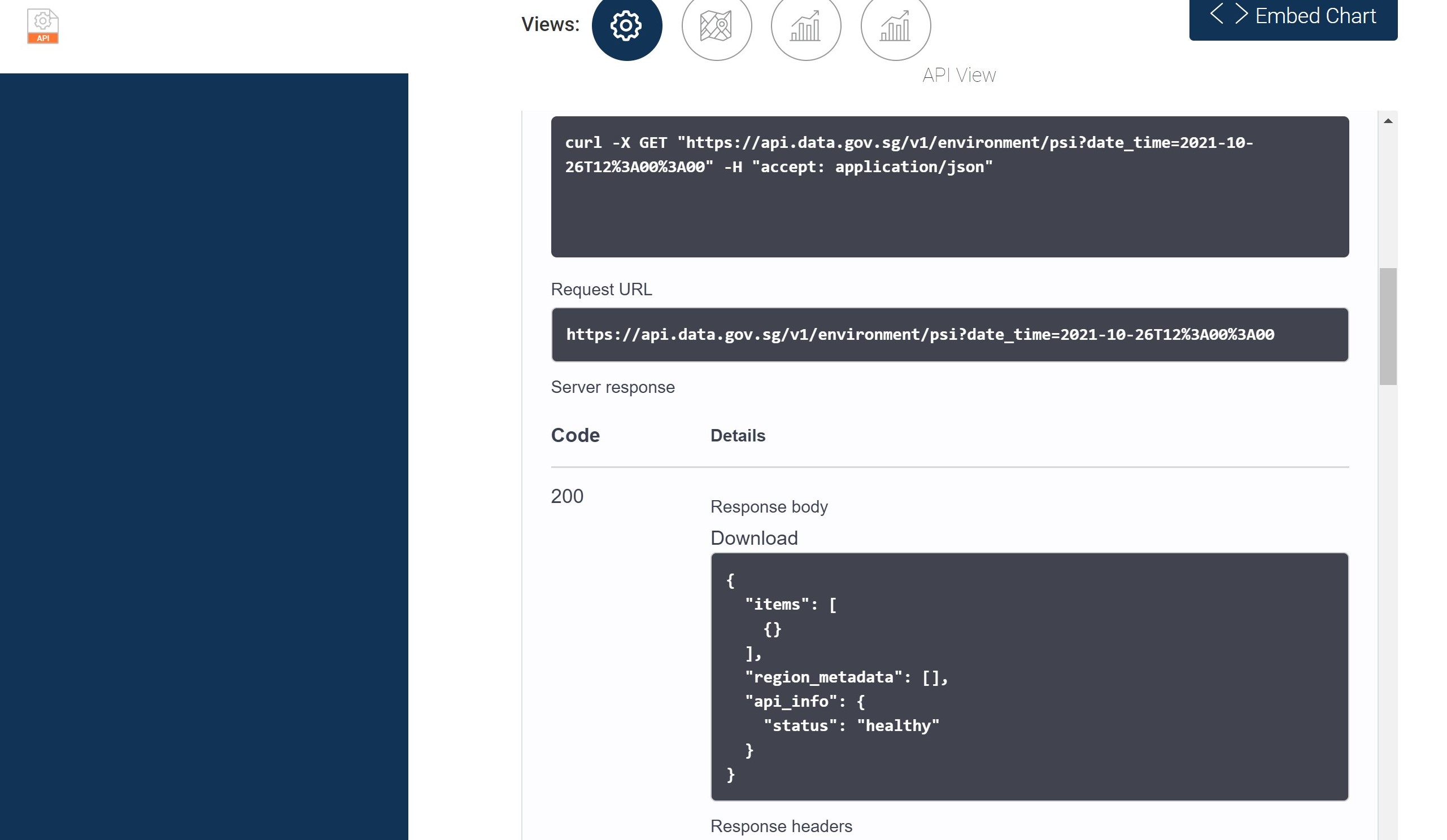Click the "status": "healthy" line
1447x840 pixels.
coord(852,726)
